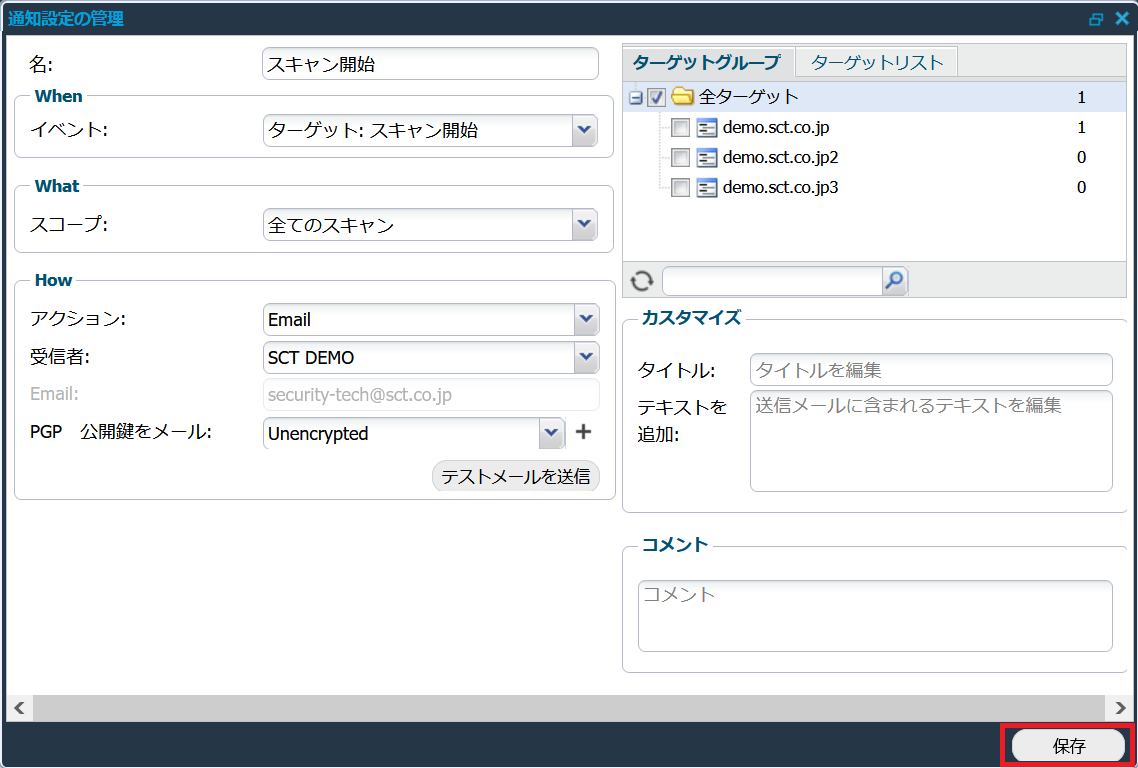The width and height of the screenshot is (1138, 768).
Task: Check the demo.sct.co.jp2 checkbox
Action: click(680, 158)
